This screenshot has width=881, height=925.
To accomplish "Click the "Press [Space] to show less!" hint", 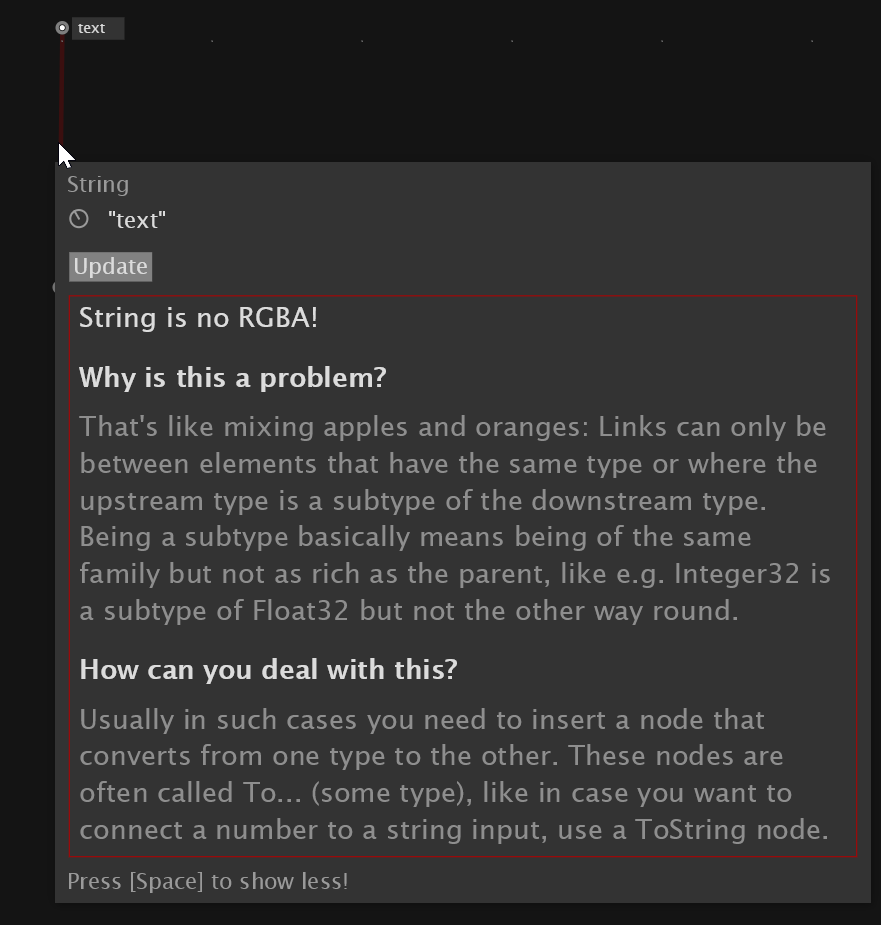I will [x=208, y=881].
